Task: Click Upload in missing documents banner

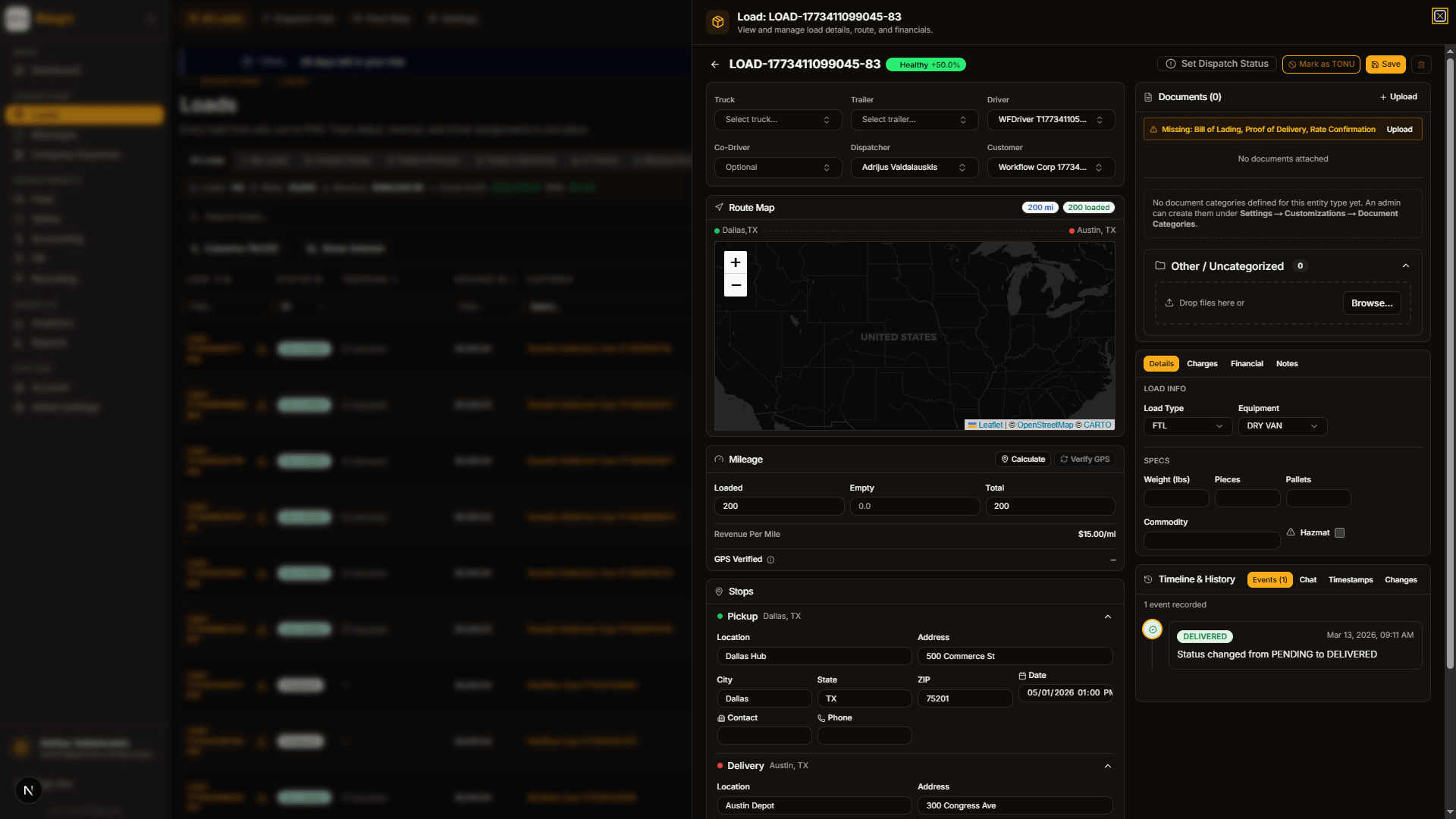Action: (x=1399, y=130)
